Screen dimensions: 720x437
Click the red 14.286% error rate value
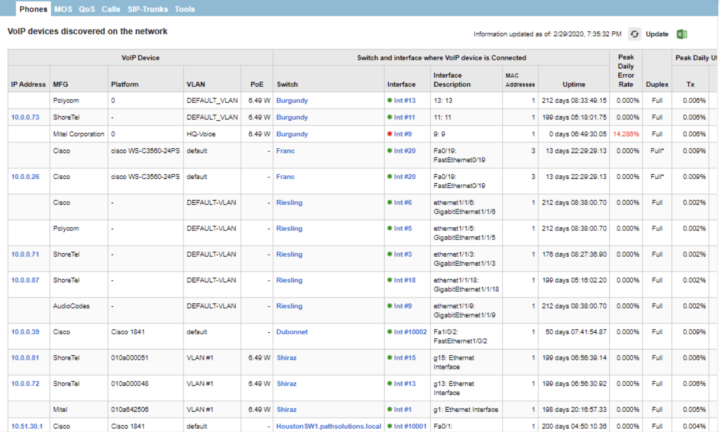[626, 134]
